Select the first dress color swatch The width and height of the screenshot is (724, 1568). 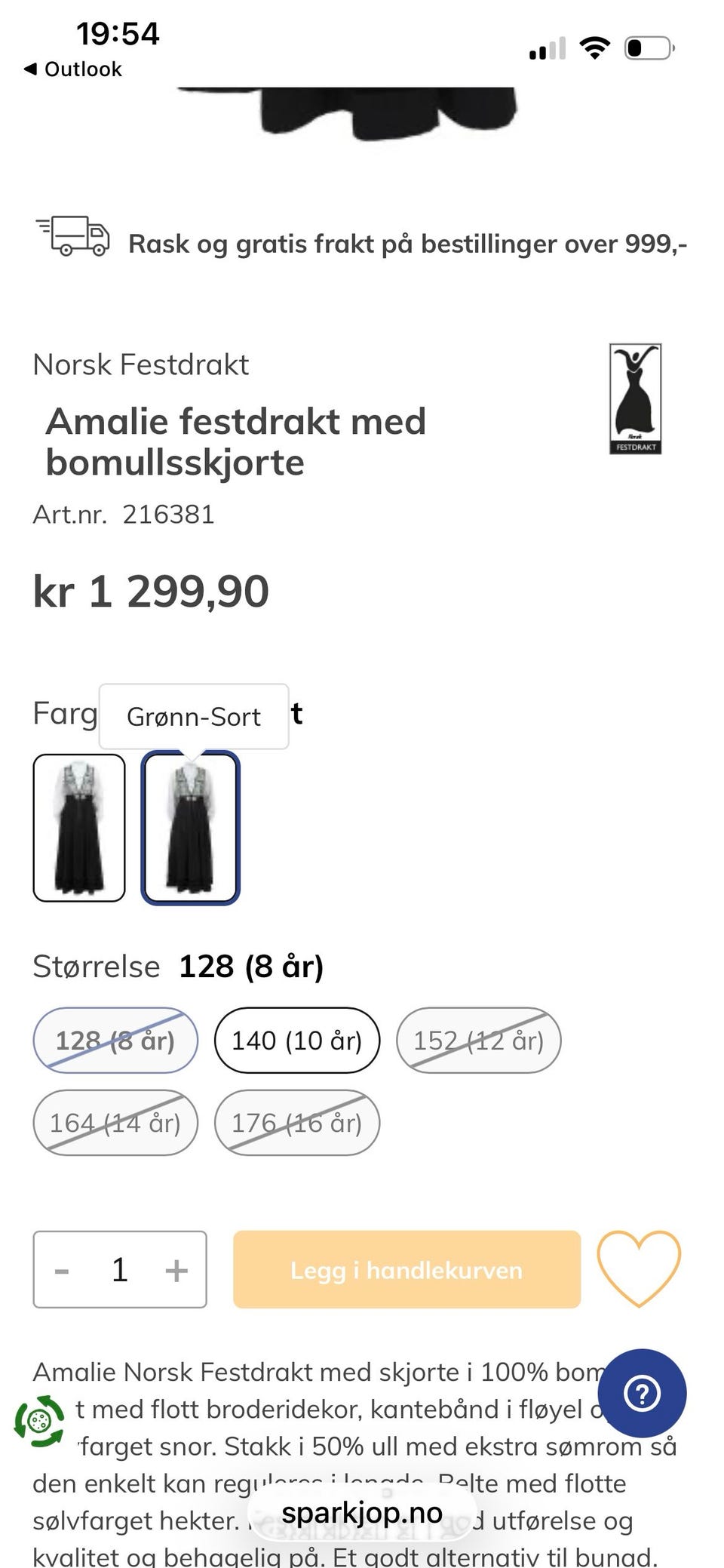coord(79,828)
